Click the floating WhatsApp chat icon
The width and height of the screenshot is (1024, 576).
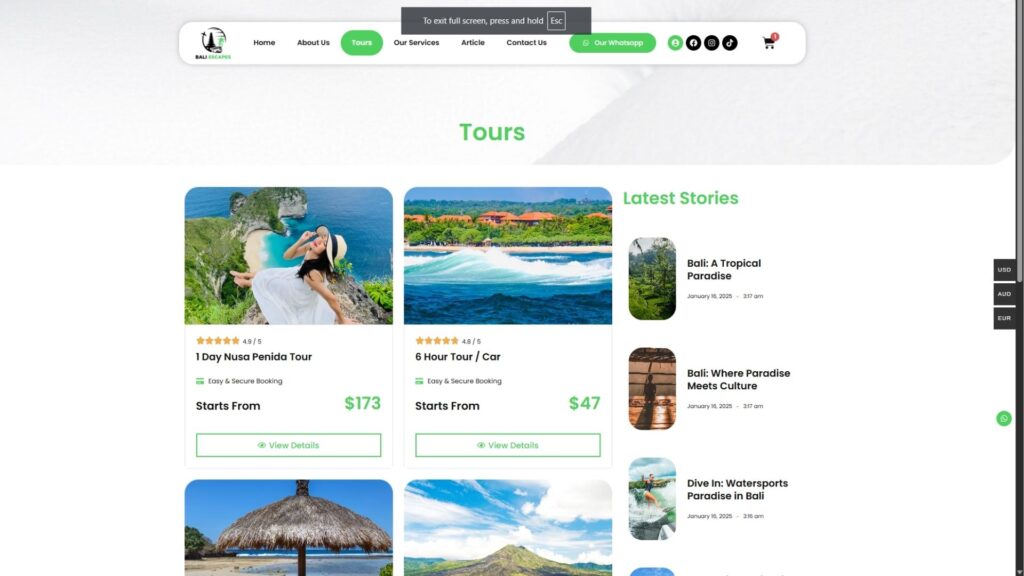pos(1004,419)
